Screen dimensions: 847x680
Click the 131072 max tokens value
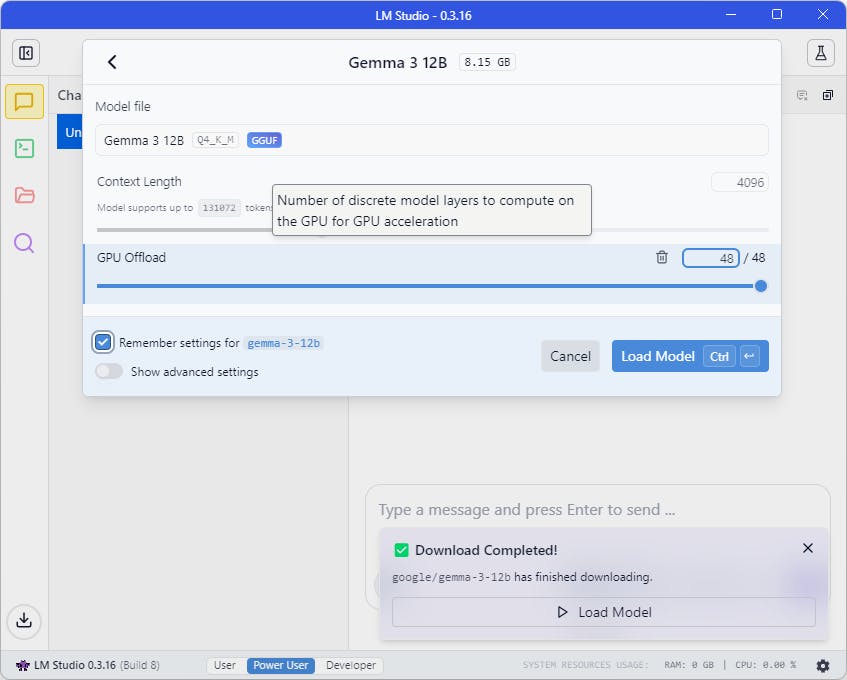(x=219, y=207)
